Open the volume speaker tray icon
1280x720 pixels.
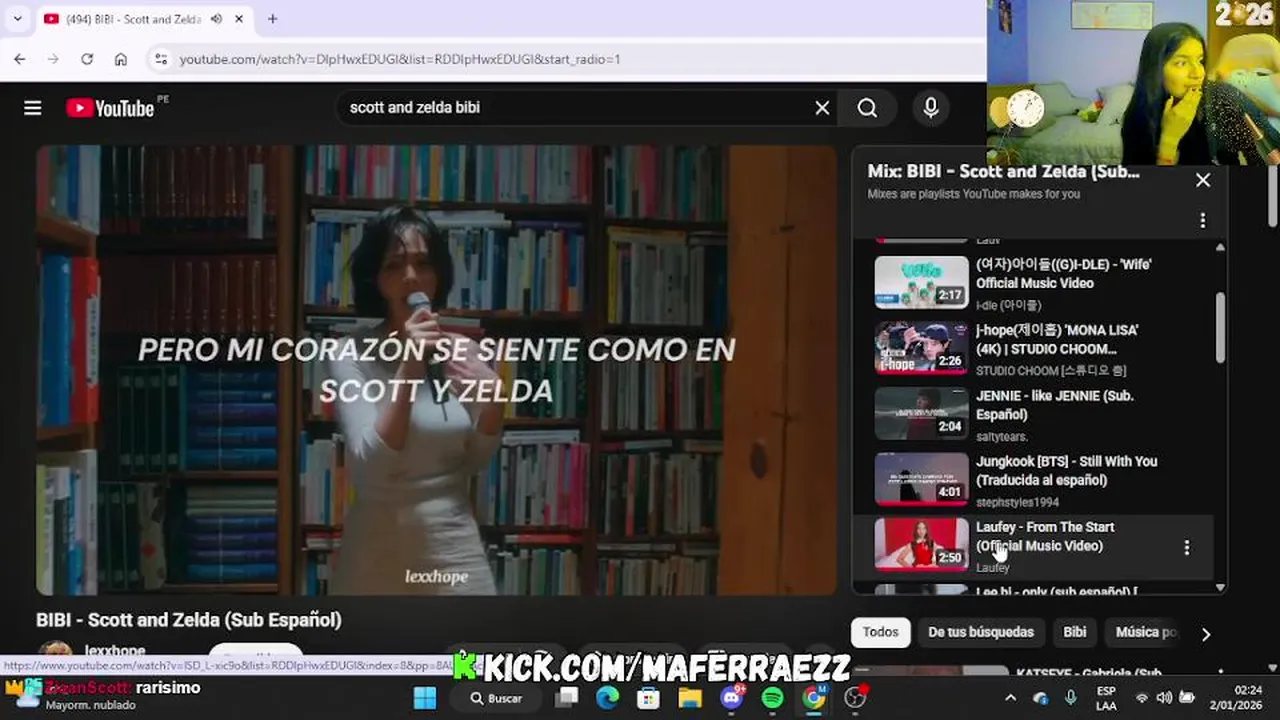pyautogui.click(x=1164, y=698)
